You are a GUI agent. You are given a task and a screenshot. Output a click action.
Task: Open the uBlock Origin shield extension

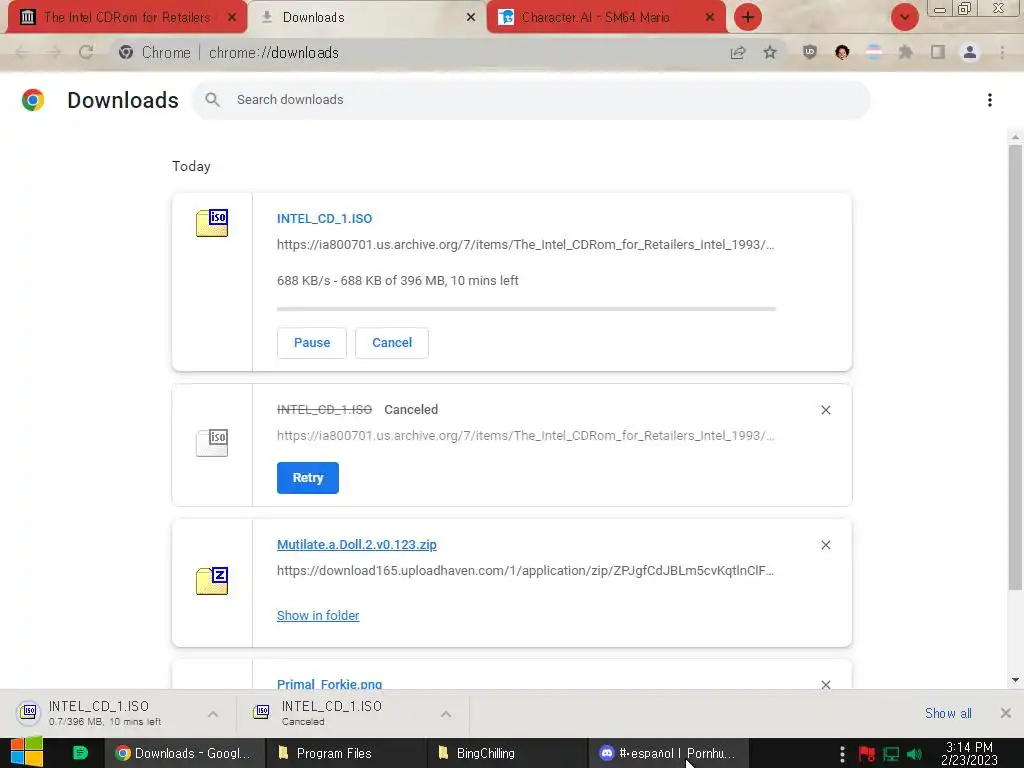point(810,52)
